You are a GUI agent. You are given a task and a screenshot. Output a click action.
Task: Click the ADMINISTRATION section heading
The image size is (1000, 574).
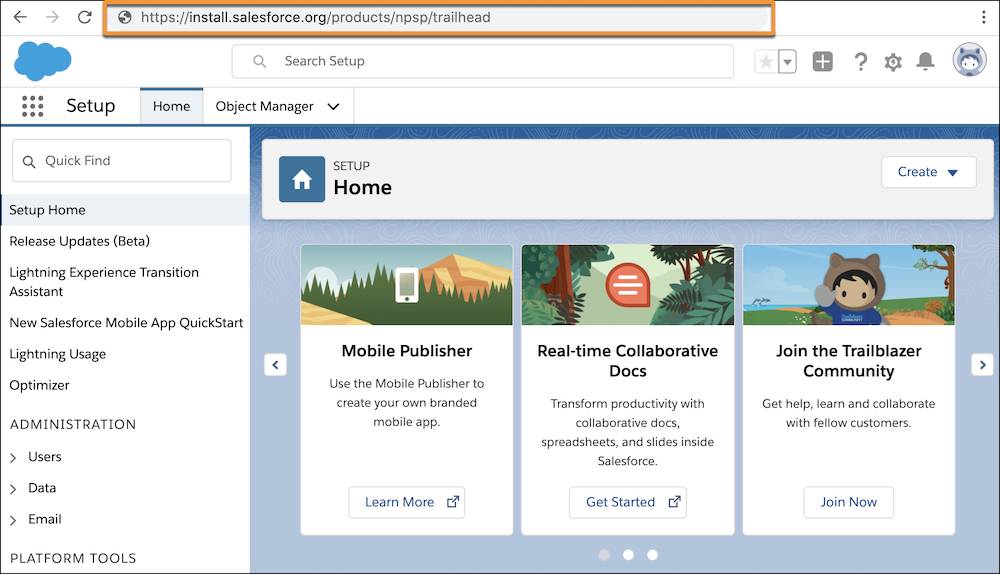pos(73,425)
